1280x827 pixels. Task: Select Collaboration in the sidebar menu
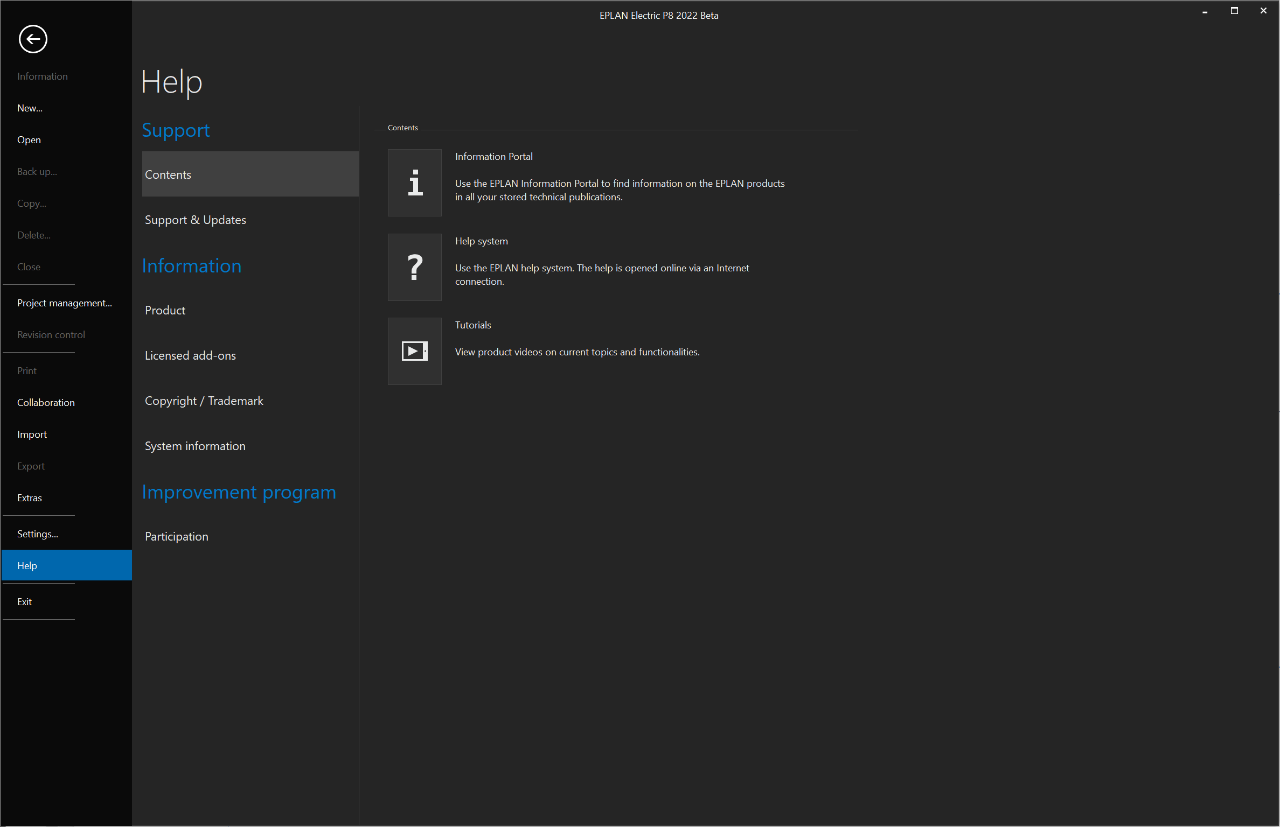tap(46, 403)
